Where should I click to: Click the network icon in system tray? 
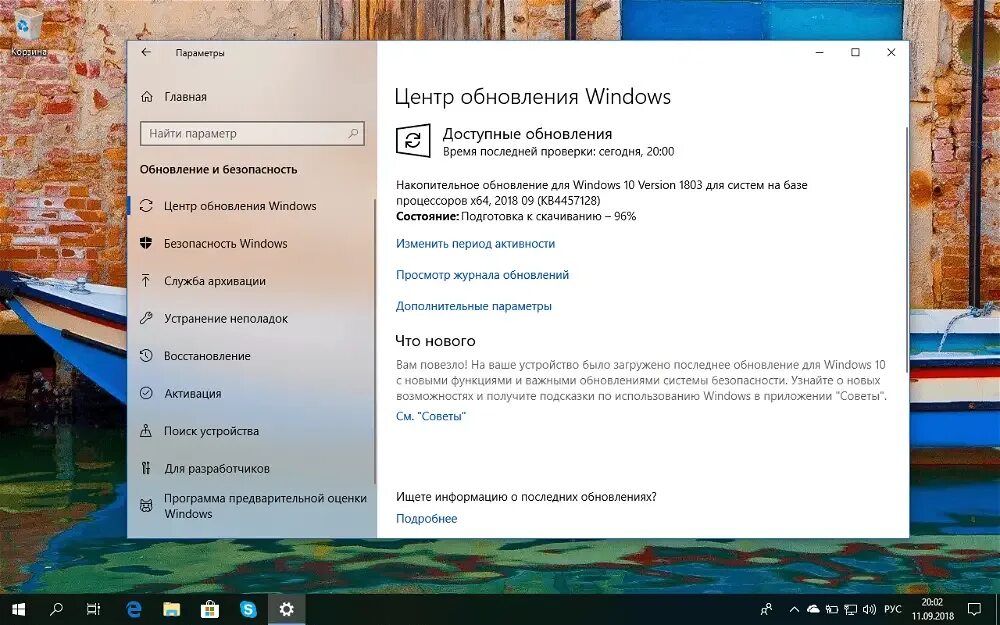[x=851, y=609]
